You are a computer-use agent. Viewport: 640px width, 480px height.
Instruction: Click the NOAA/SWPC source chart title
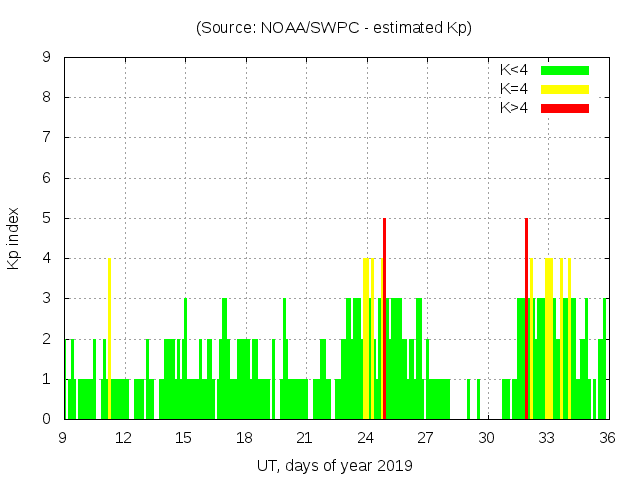coord(333,28)
